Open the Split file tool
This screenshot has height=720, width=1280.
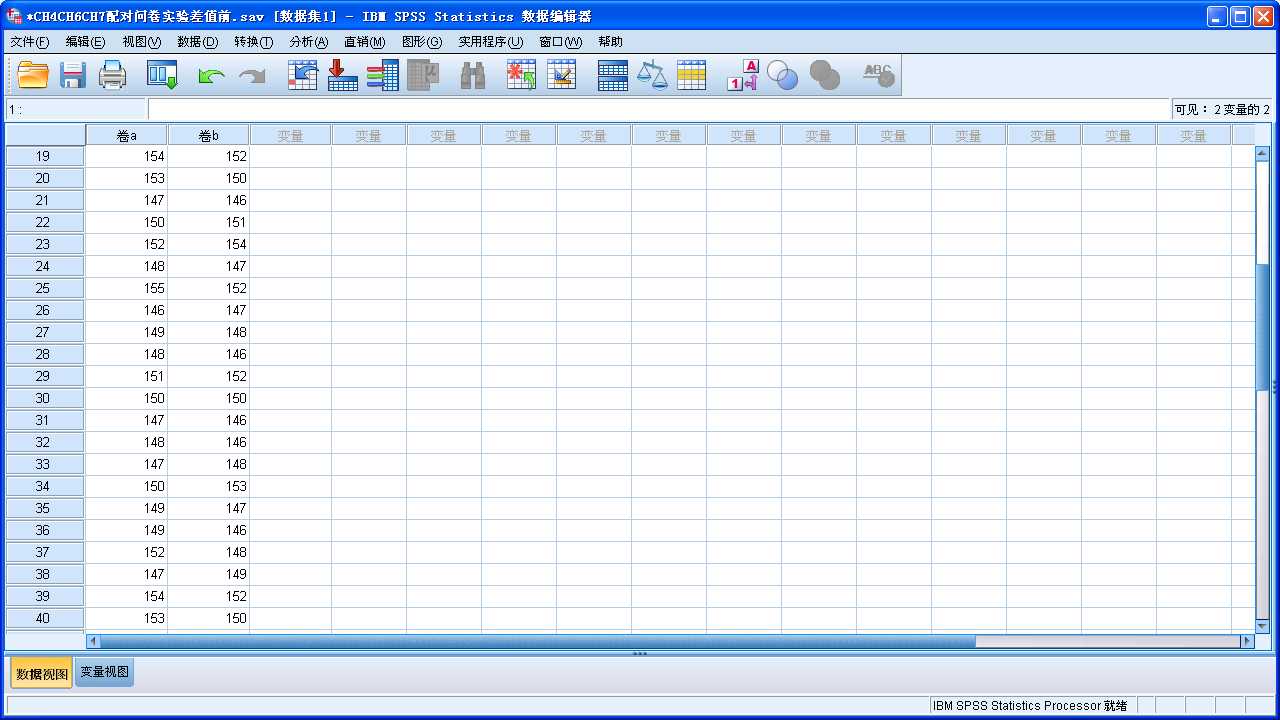pos(613,76)
